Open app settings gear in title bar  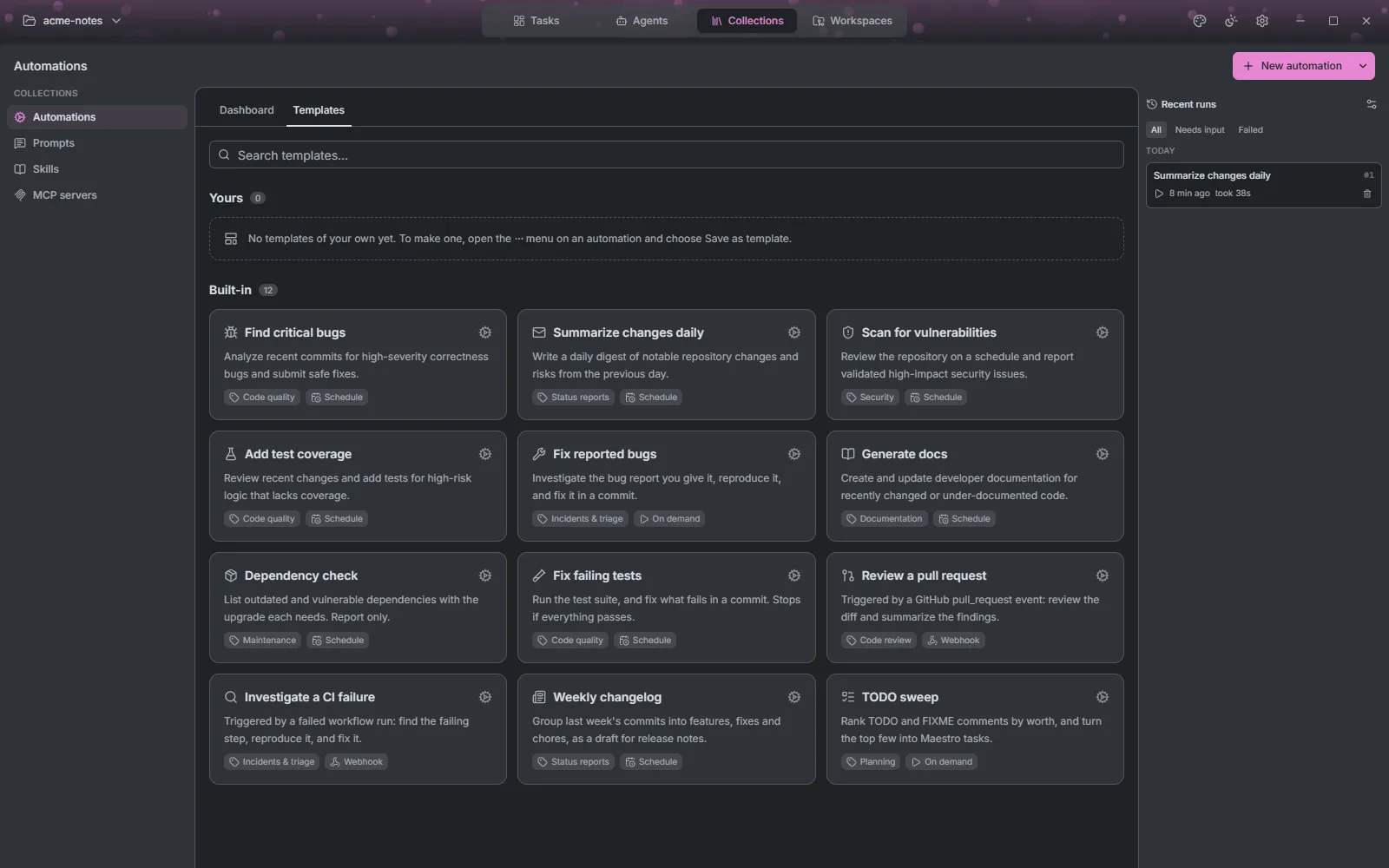[x=1262, y=21]
